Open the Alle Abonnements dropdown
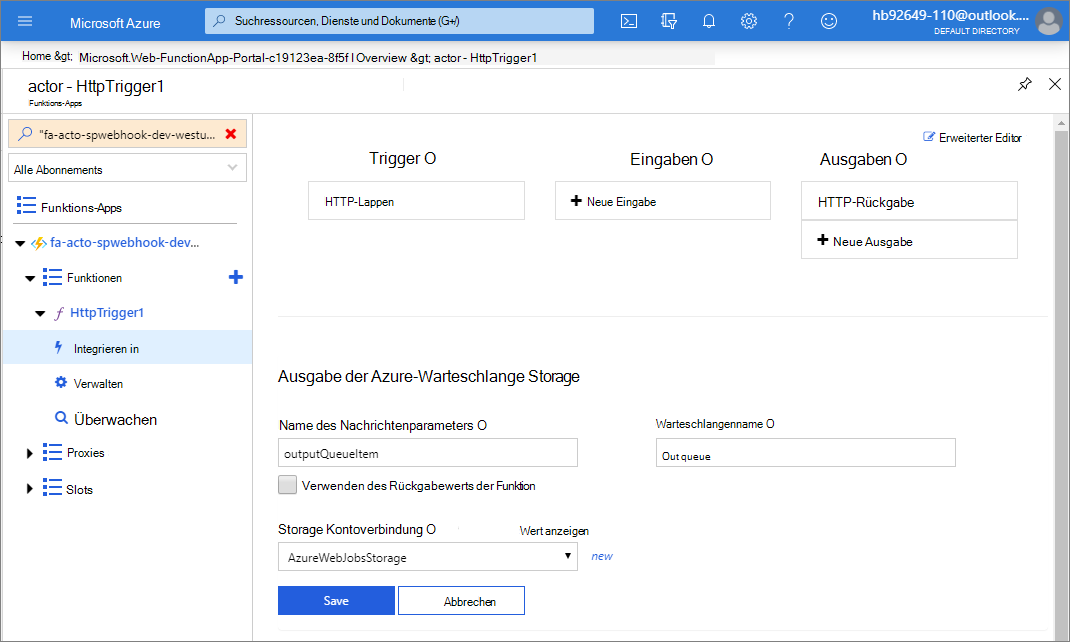This screenshot has height=642, width=1070. point(126,167)
